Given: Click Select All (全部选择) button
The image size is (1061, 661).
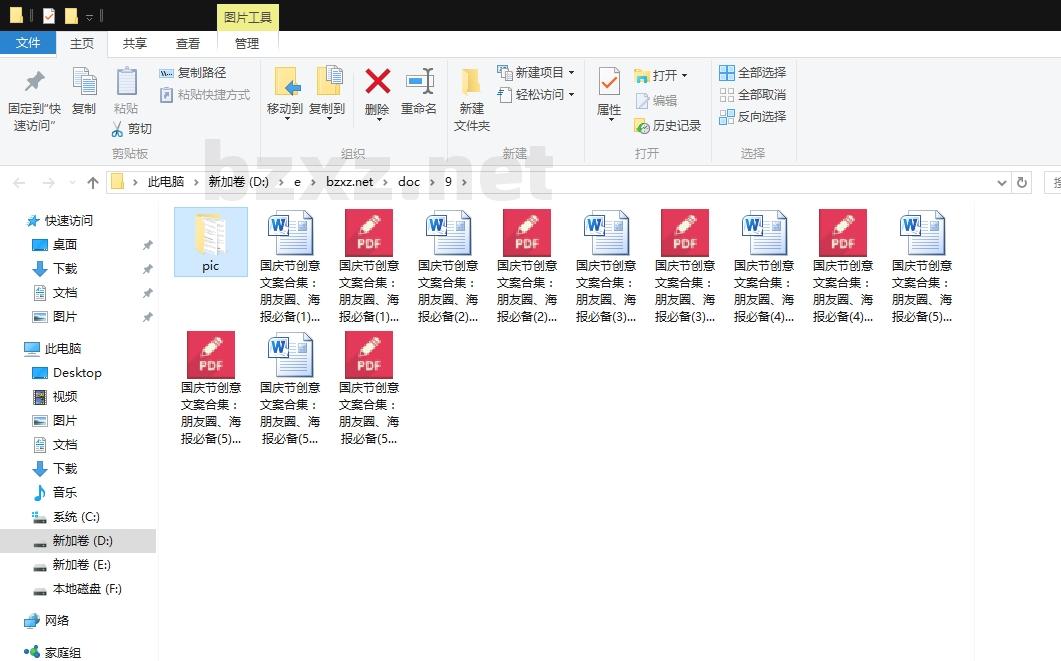Looking at the screenshot, I should click(x=752, y=73).
